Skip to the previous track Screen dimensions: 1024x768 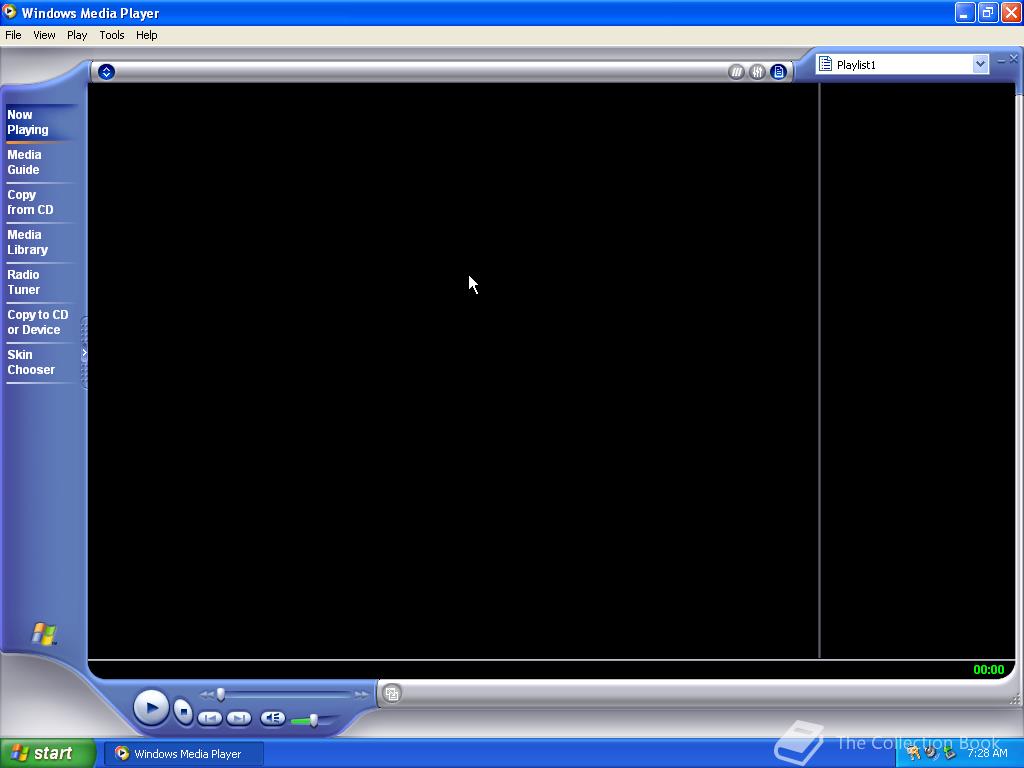pyautogui.click(x=210, y=718)
